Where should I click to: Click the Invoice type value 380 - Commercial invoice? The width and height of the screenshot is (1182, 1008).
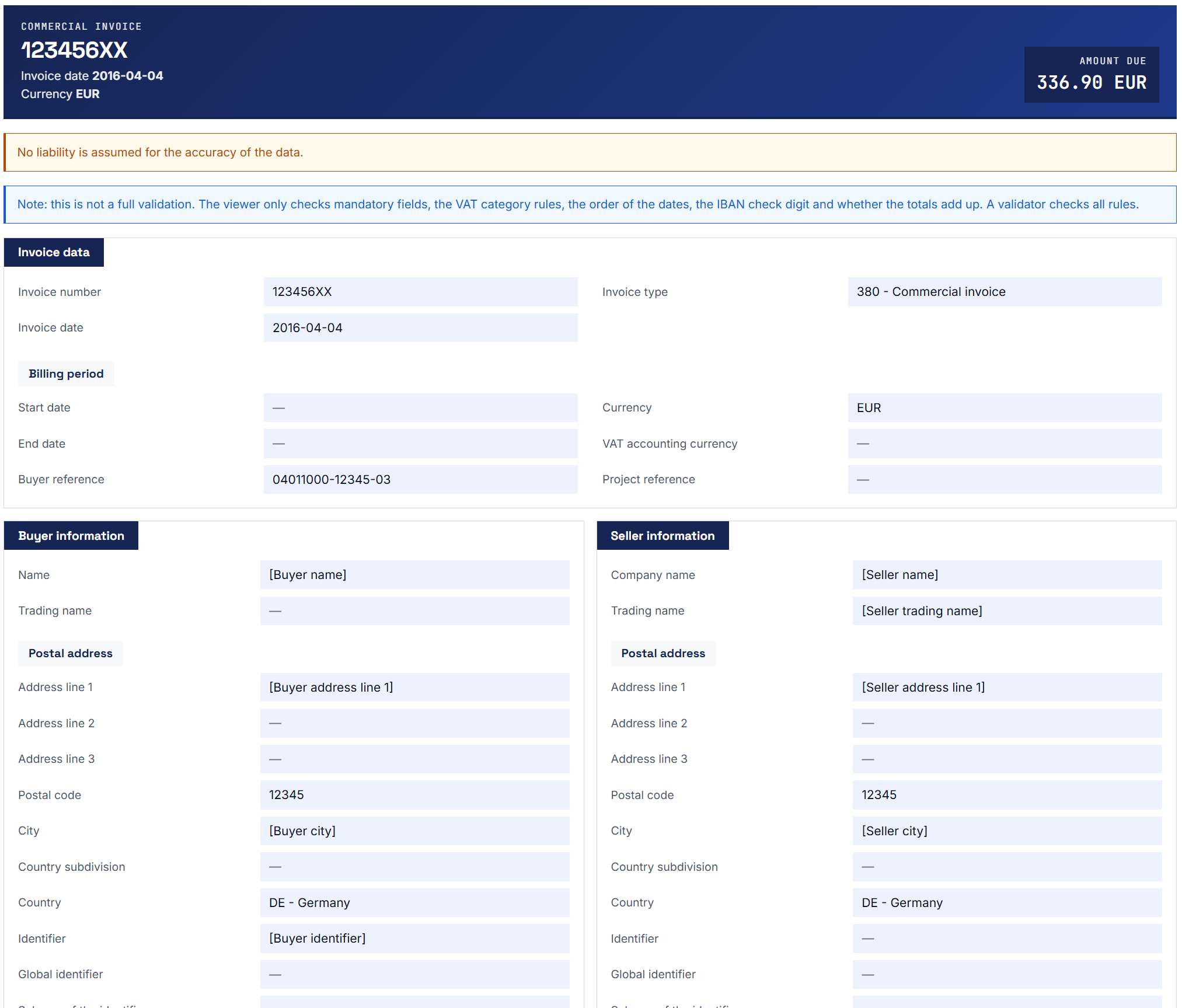pyautogui.click(x=1005, y=292)
